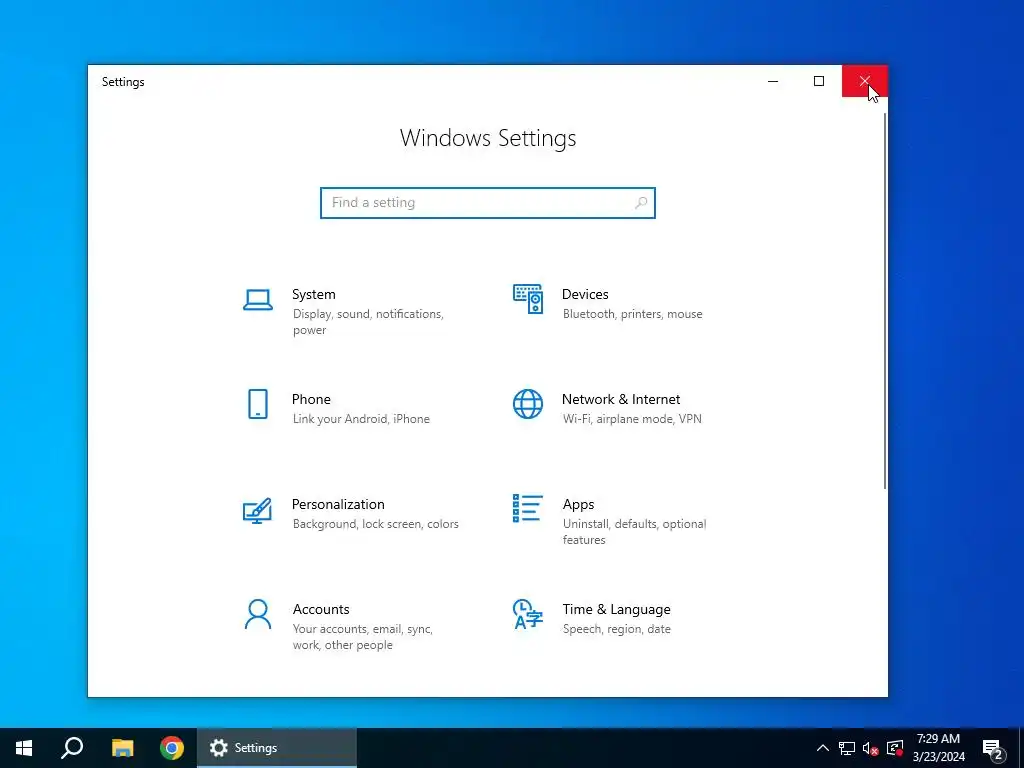Screen dimensions: 1024x768
Task: Minimize the Settings window
Action: 773,81
